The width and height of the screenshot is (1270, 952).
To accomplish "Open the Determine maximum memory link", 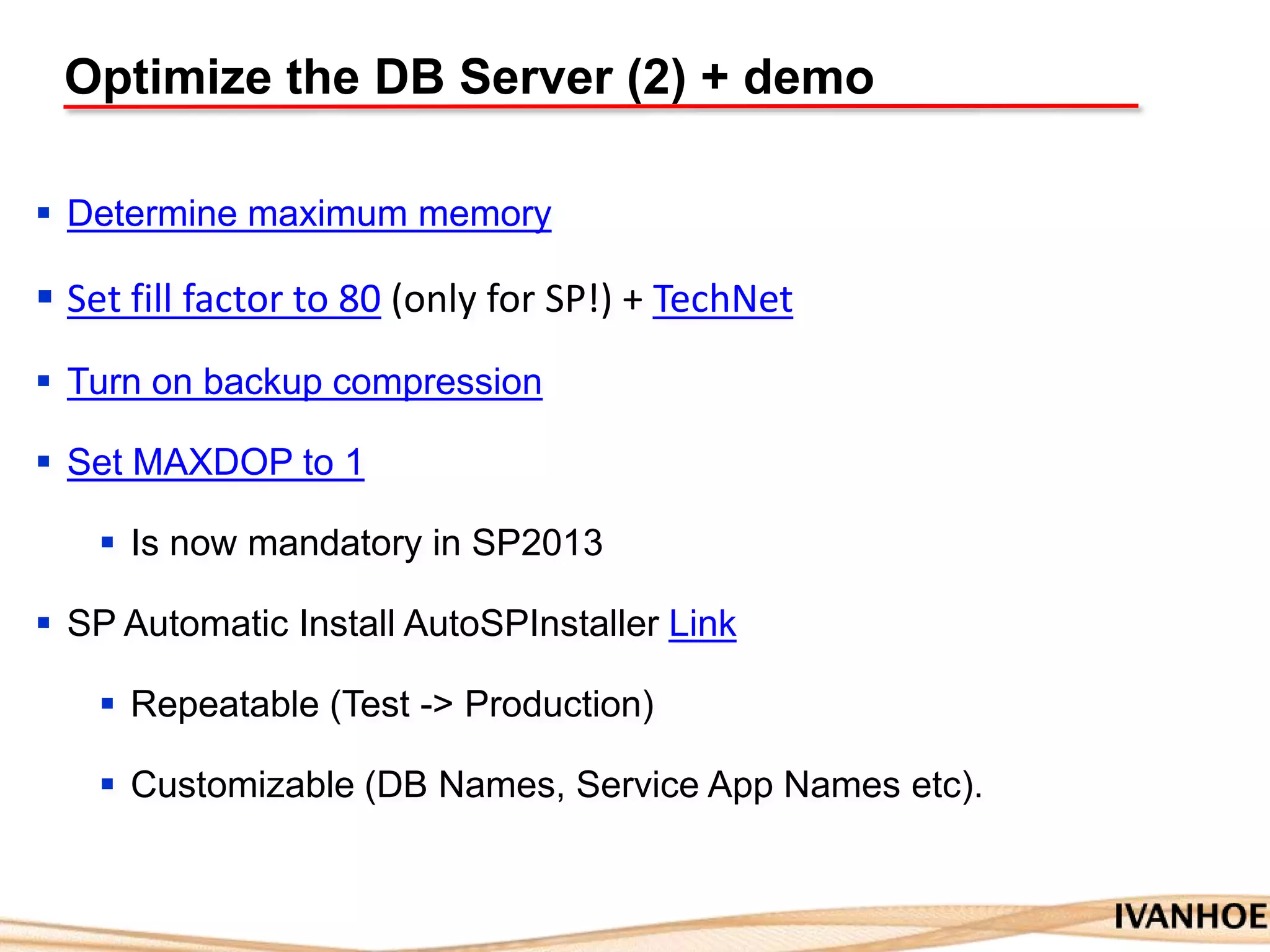I will (x=309, y=214).
